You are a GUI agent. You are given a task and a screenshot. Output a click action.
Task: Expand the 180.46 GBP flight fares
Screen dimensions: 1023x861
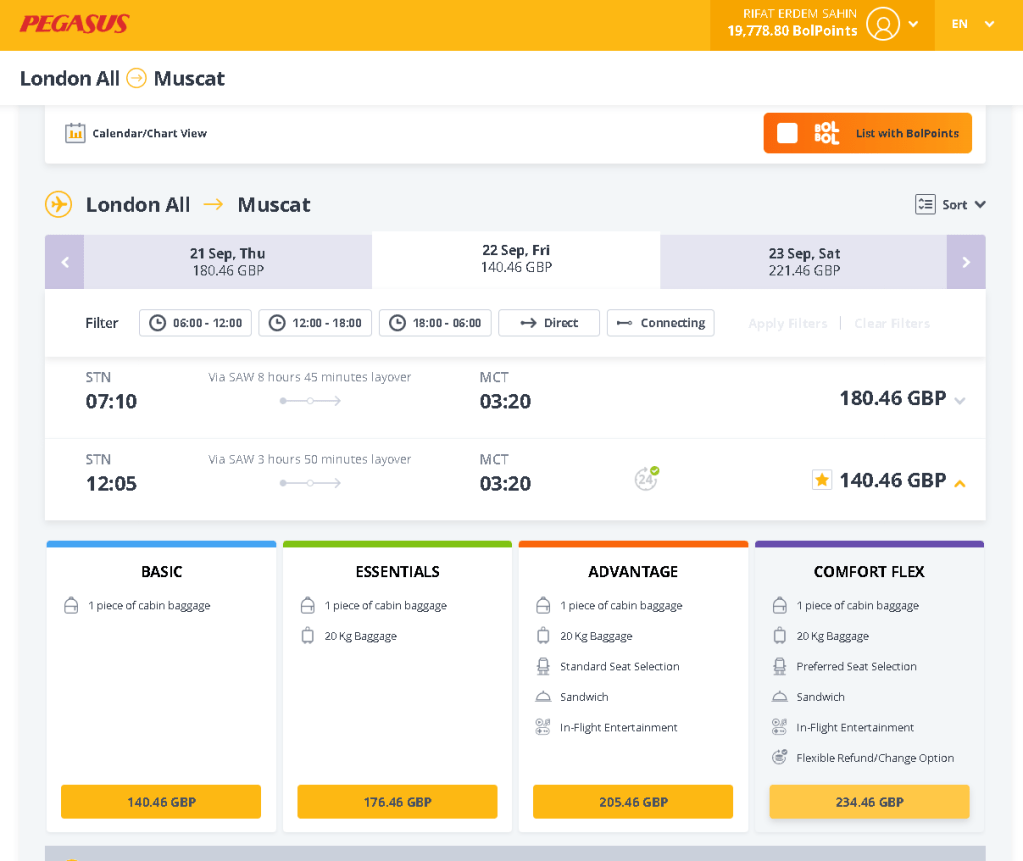click(x=960, y=400)
